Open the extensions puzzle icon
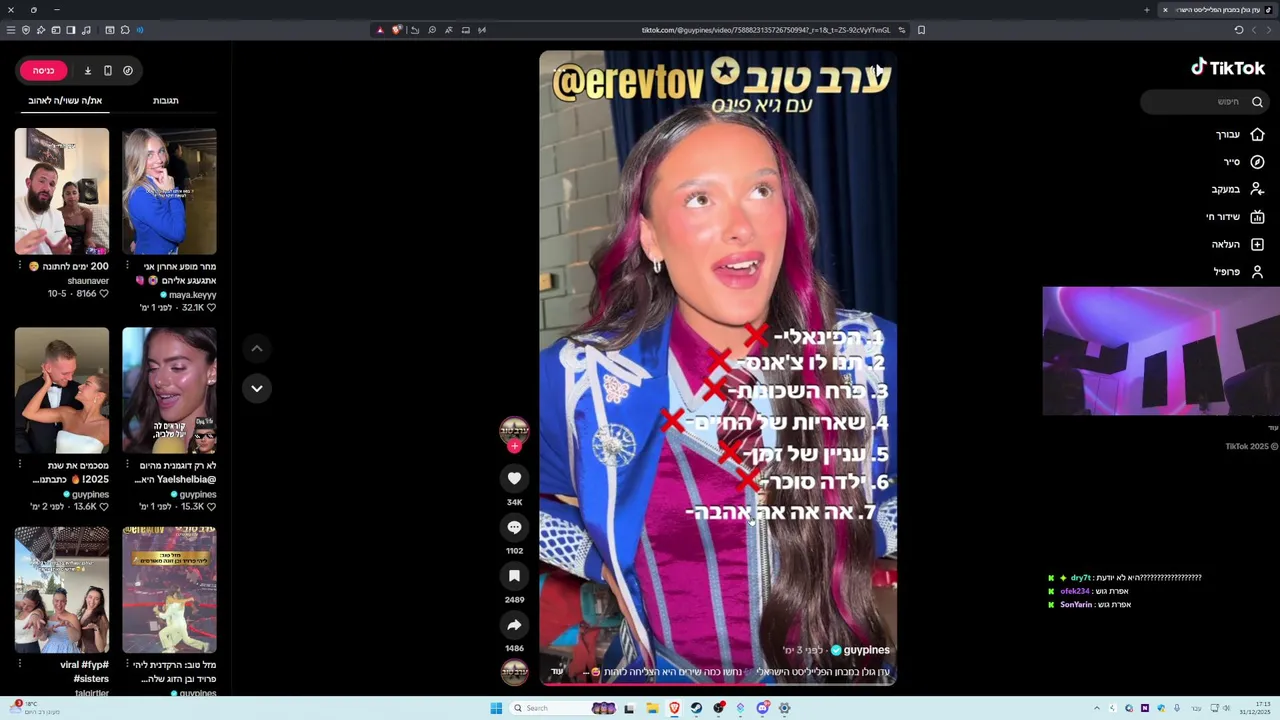Screen dimensions: 1280x720 125,30
